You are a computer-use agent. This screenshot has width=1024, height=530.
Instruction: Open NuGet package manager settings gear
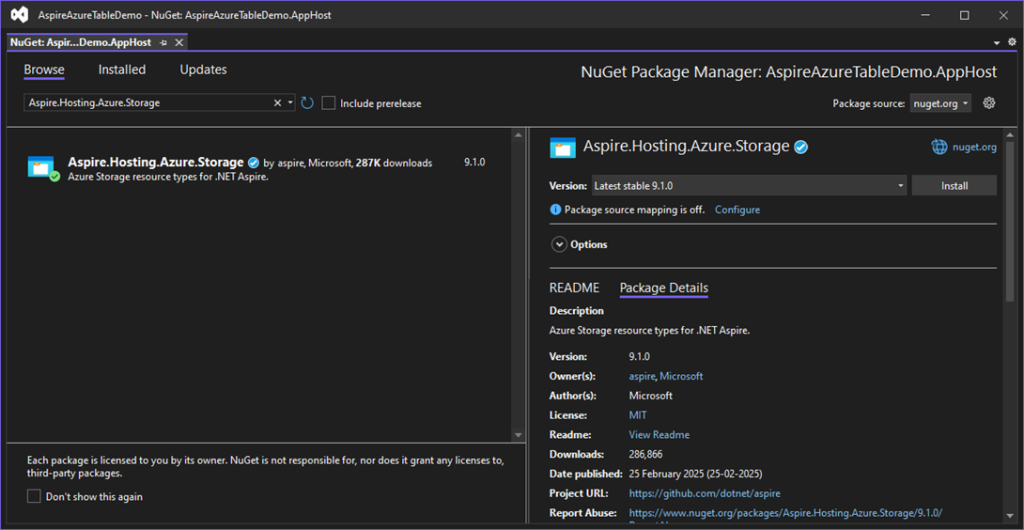click(989, 102)
